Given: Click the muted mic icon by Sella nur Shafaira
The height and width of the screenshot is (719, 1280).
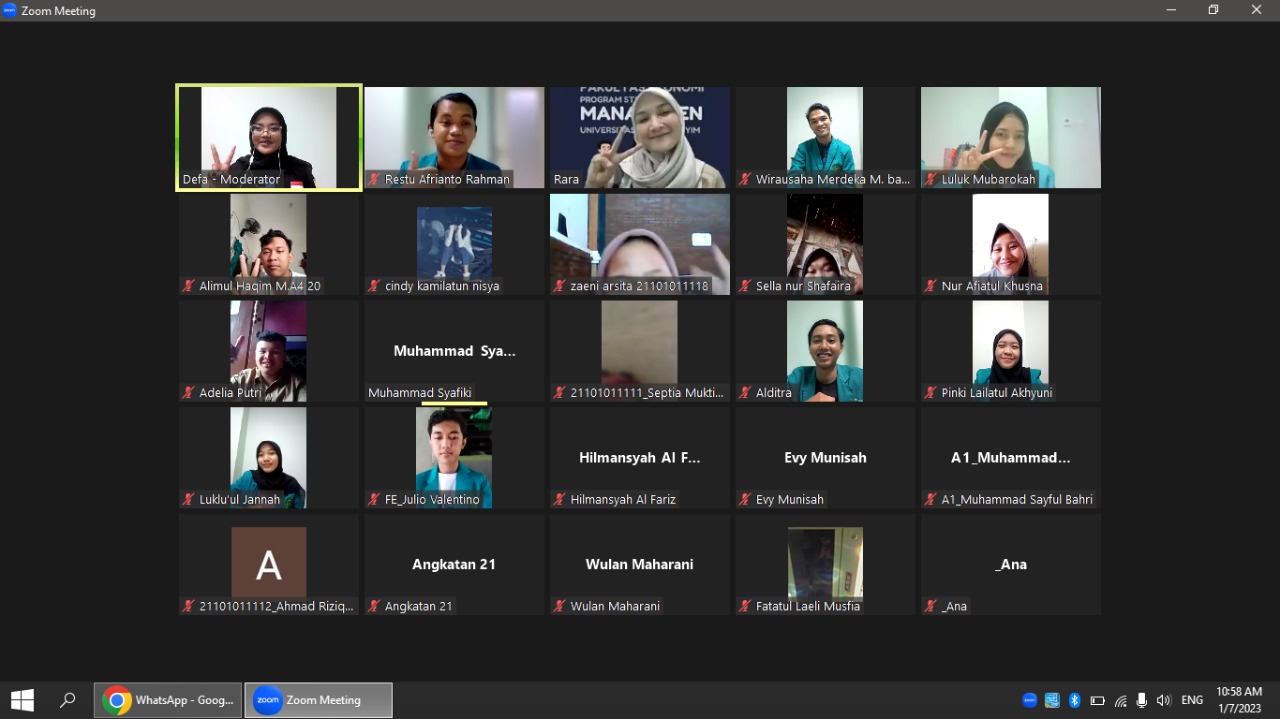Looking at the screenshot, I should point(745,286).
